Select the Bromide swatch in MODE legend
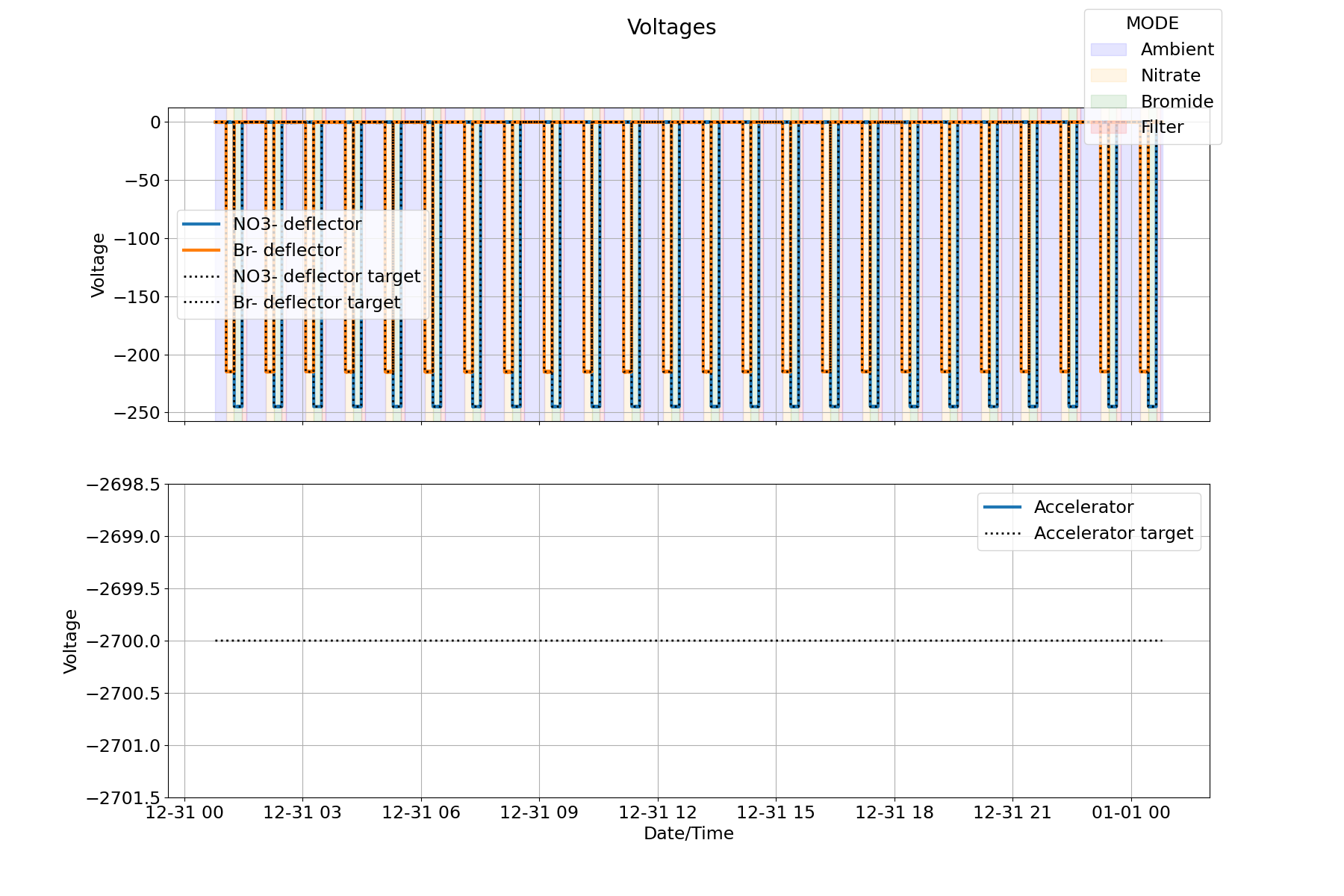This screenshot has height=896, width=1344. (1108, 102)
